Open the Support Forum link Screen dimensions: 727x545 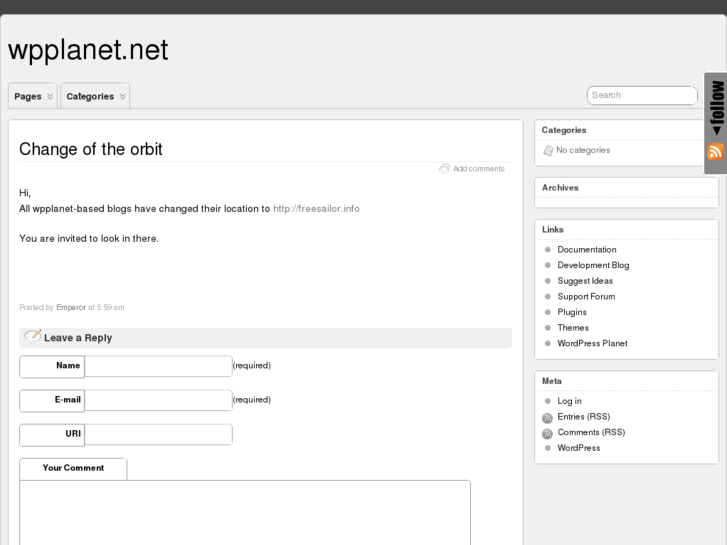click(586, 297)
